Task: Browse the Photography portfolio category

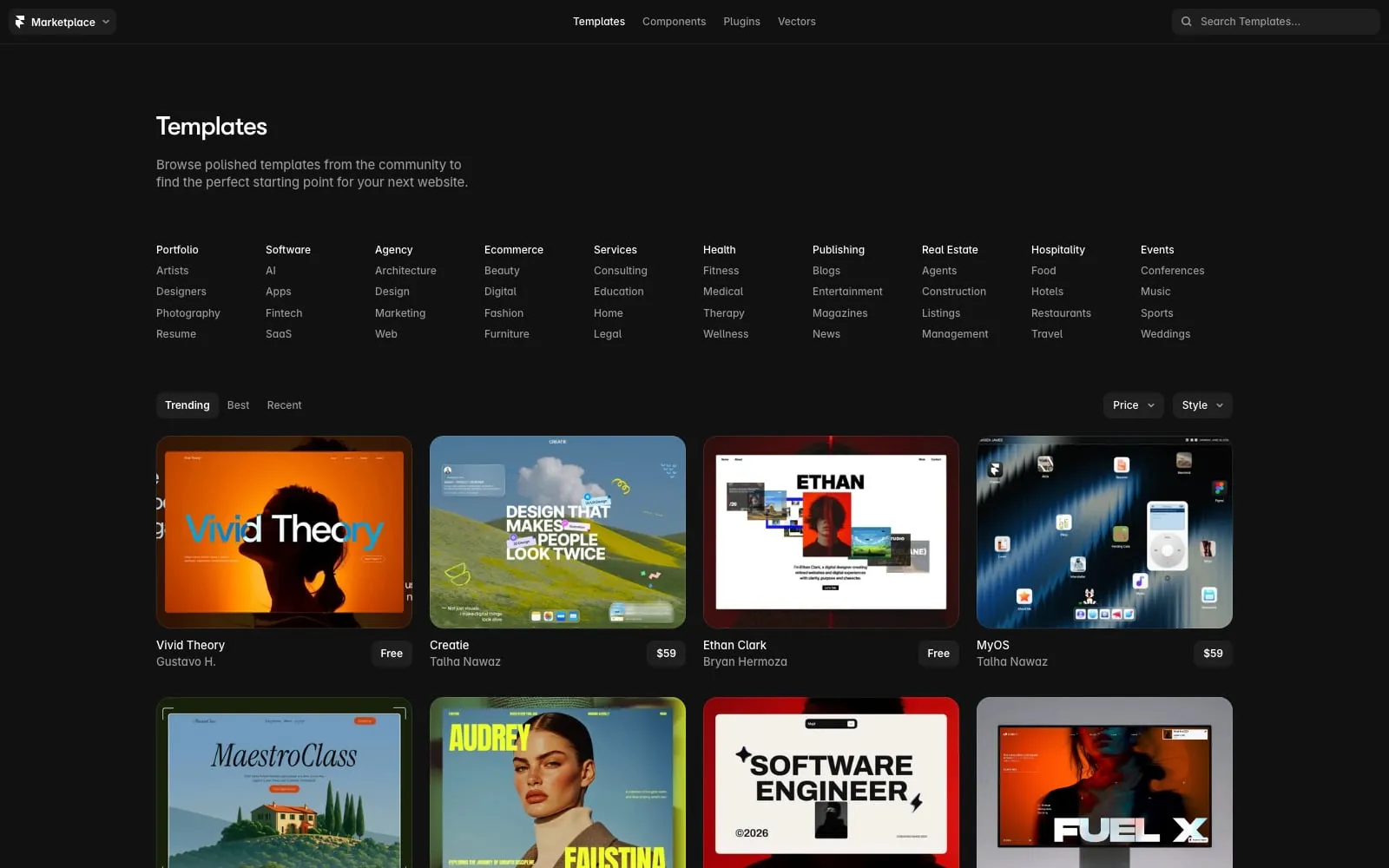Action: [188, 313]
